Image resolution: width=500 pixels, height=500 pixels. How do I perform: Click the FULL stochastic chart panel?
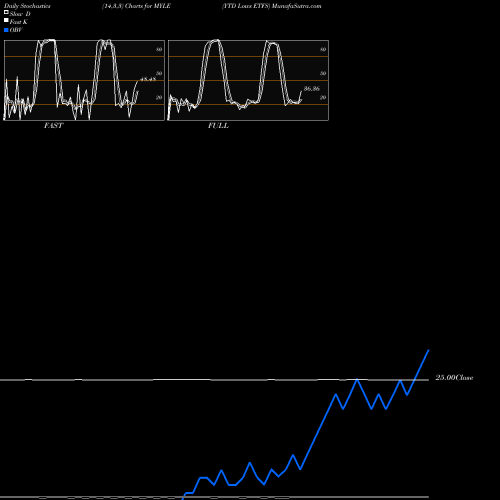tap(248, 80)
